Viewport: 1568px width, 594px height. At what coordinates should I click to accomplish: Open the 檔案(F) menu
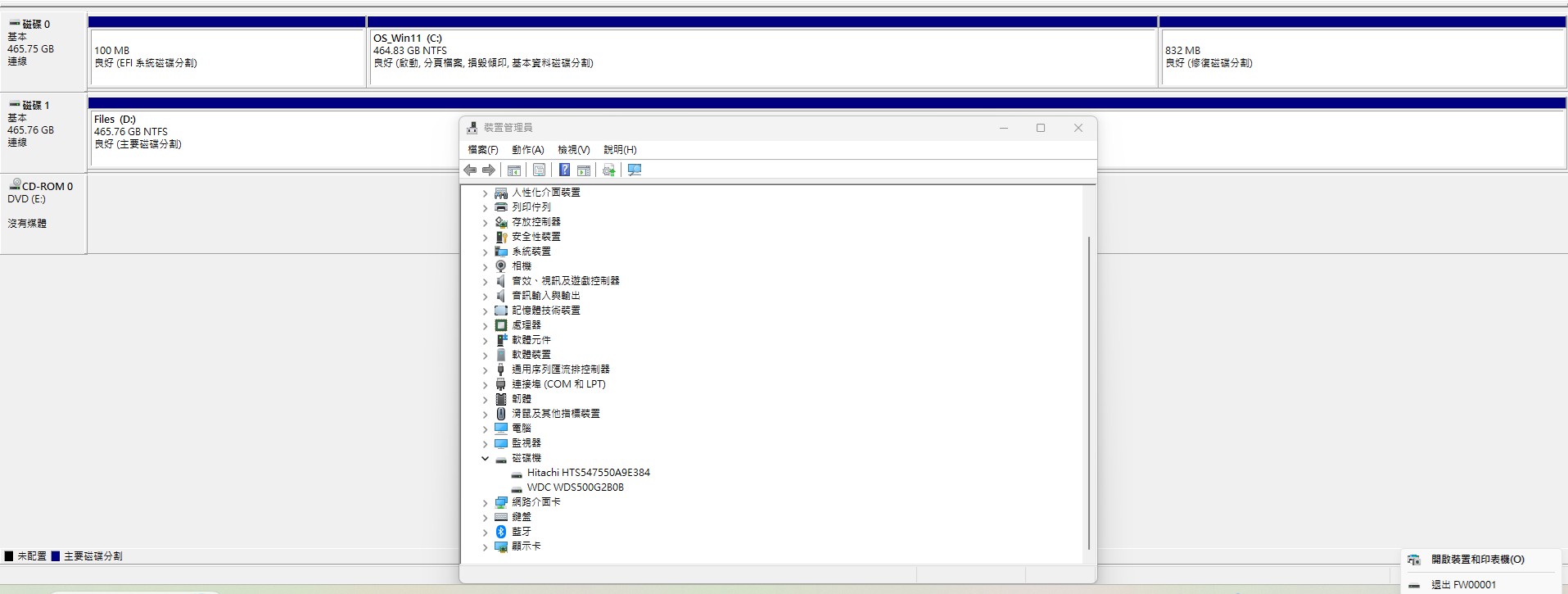coord(482,150)
